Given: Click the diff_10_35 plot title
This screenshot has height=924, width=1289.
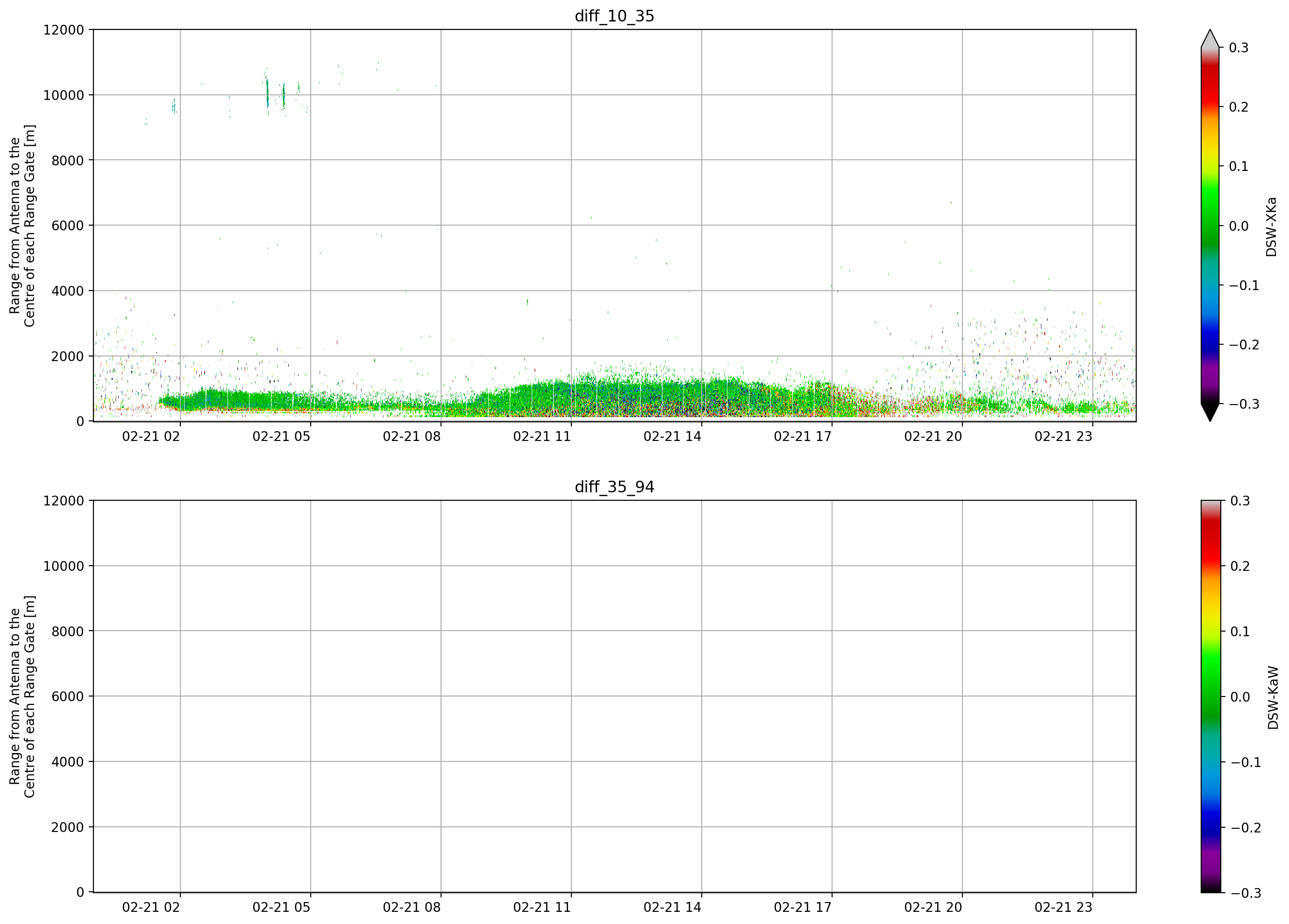Looking at the screenshot, I should pyautogui.click(x=614, y=16).
